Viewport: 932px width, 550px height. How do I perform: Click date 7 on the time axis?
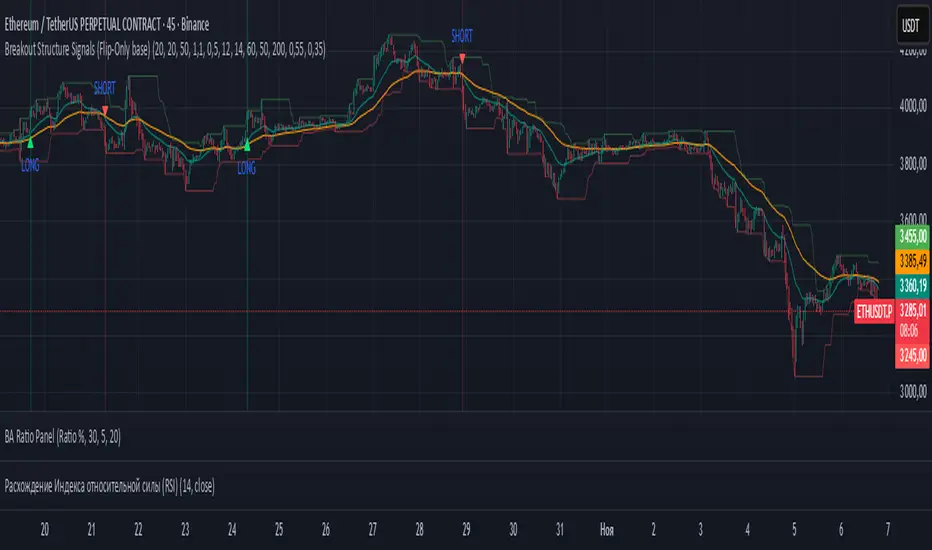click(888, 529)
